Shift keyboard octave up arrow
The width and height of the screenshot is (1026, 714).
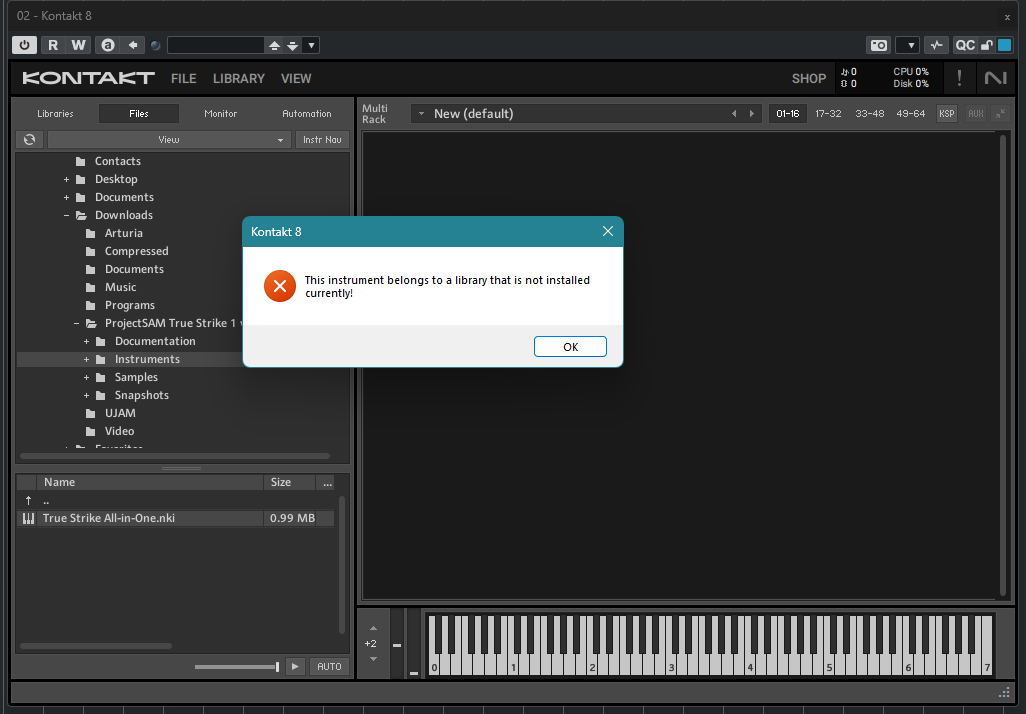(x=373, y=628)
